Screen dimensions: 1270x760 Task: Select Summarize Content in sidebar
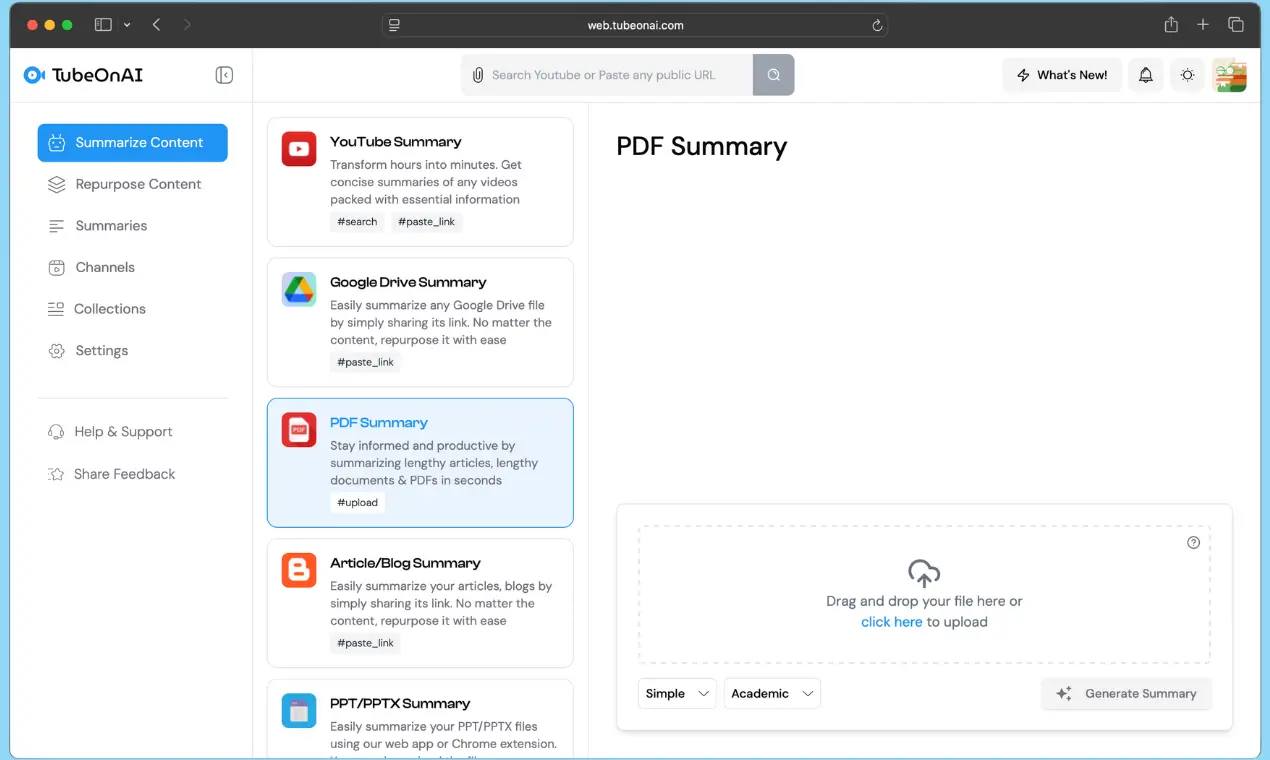(x=132, y=143)
